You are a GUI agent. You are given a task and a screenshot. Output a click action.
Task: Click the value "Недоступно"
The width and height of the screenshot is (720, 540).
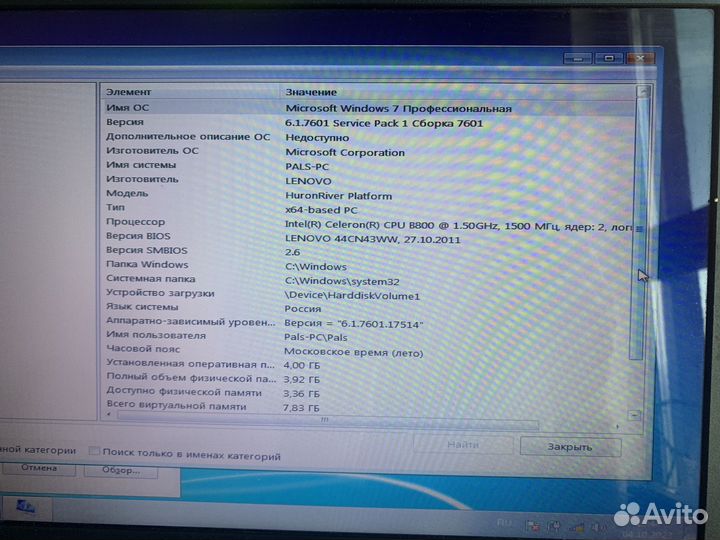click(317, 138)
